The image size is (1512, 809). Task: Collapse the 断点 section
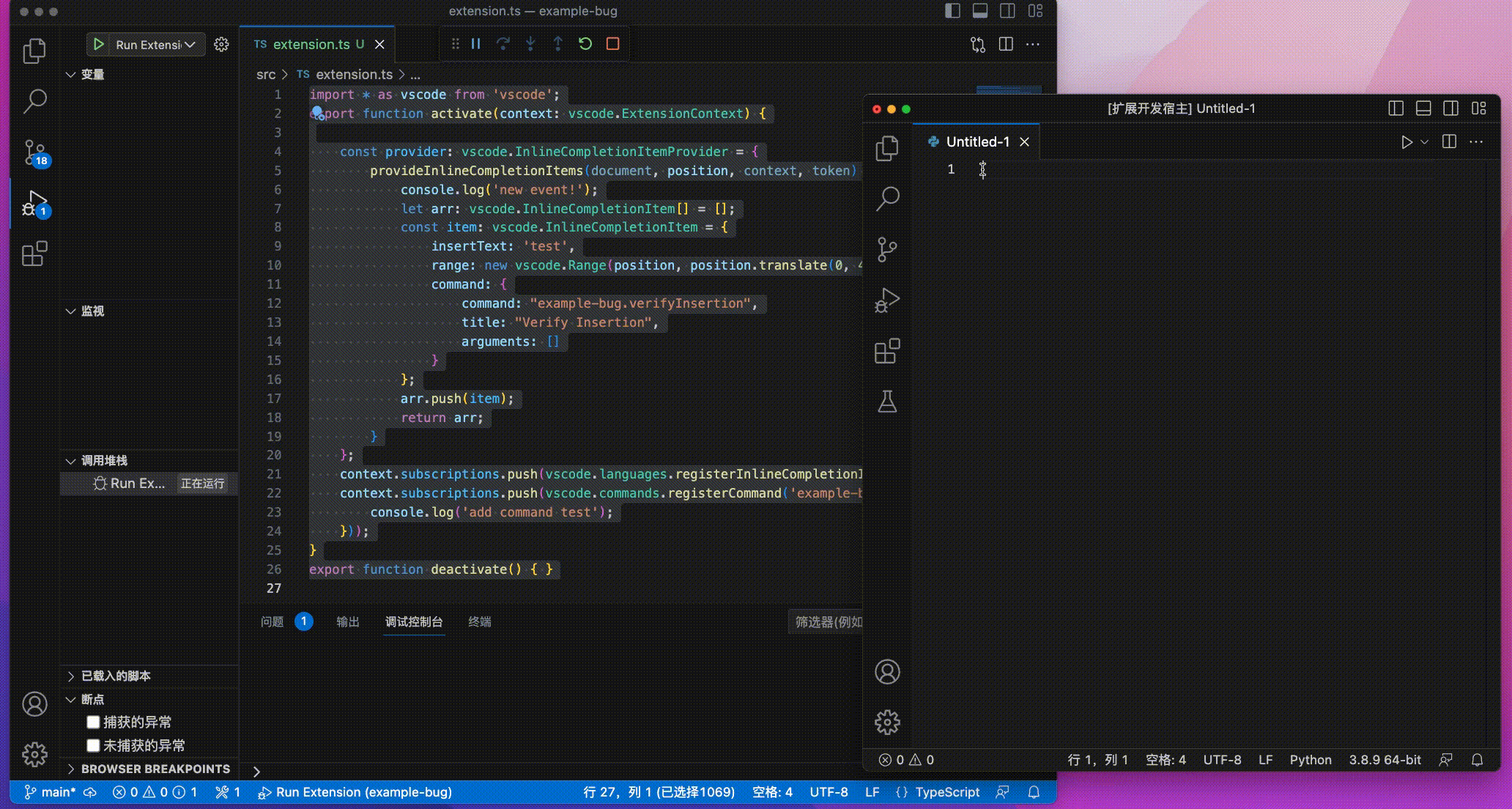coord(149,700)
